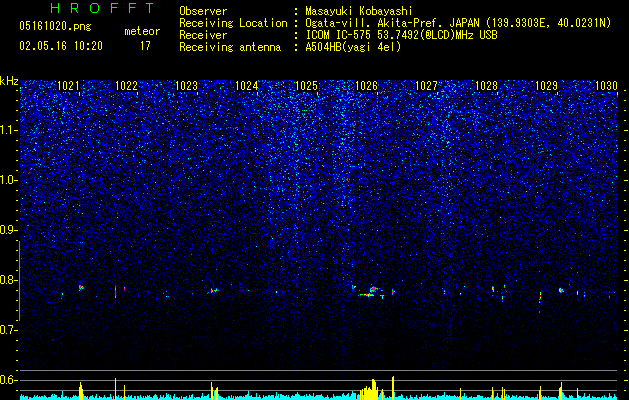Click the date stamp 02.05.16 10:20
Image resolution: width=629 pixels, height=400 pixels.
click(61, 46)
